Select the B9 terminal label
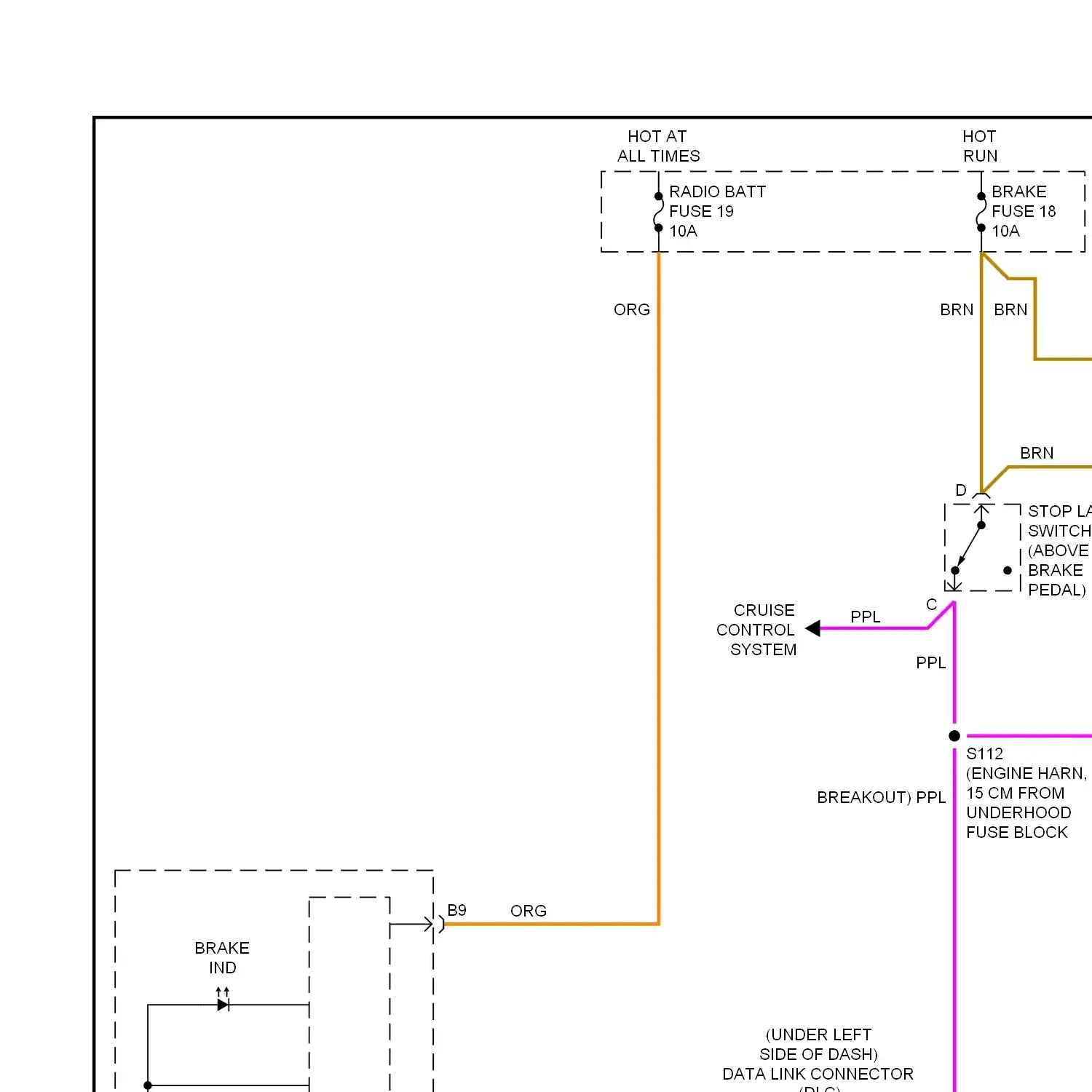Viewport: 1092px width, 1092px height. 456,910
